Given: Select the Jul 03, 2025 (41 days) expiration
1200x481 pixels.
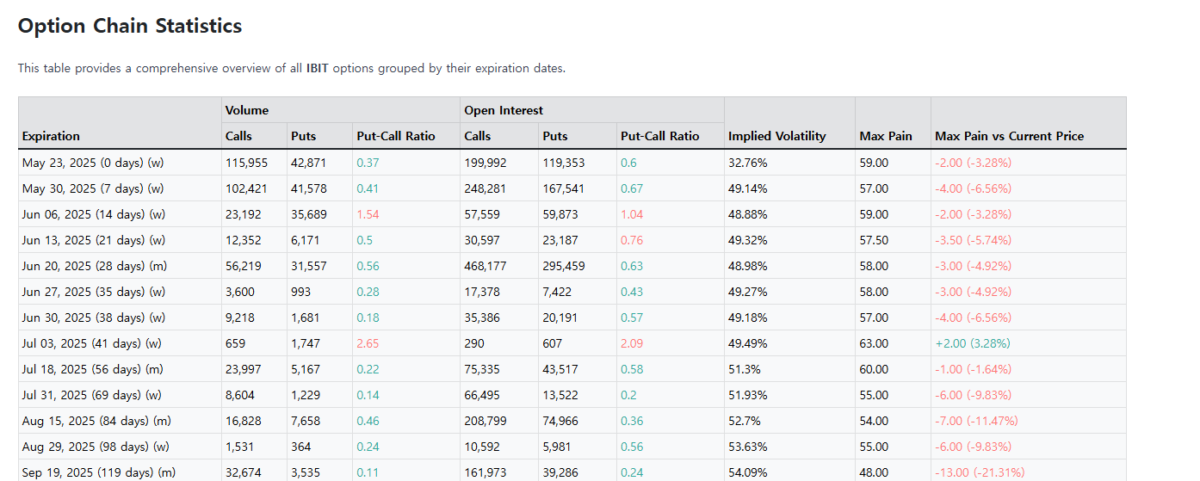Looking at the screenshot, I should (x=95, y=344).
